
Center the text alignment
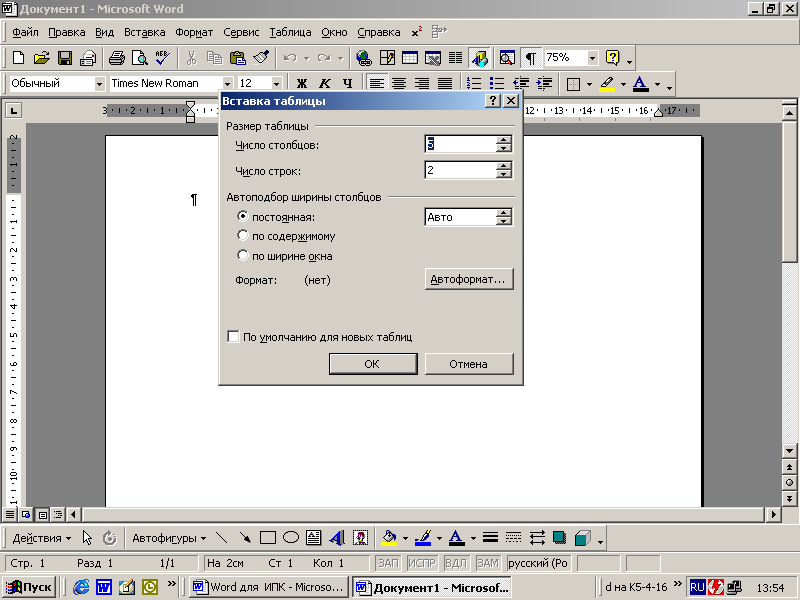[399, 83]
